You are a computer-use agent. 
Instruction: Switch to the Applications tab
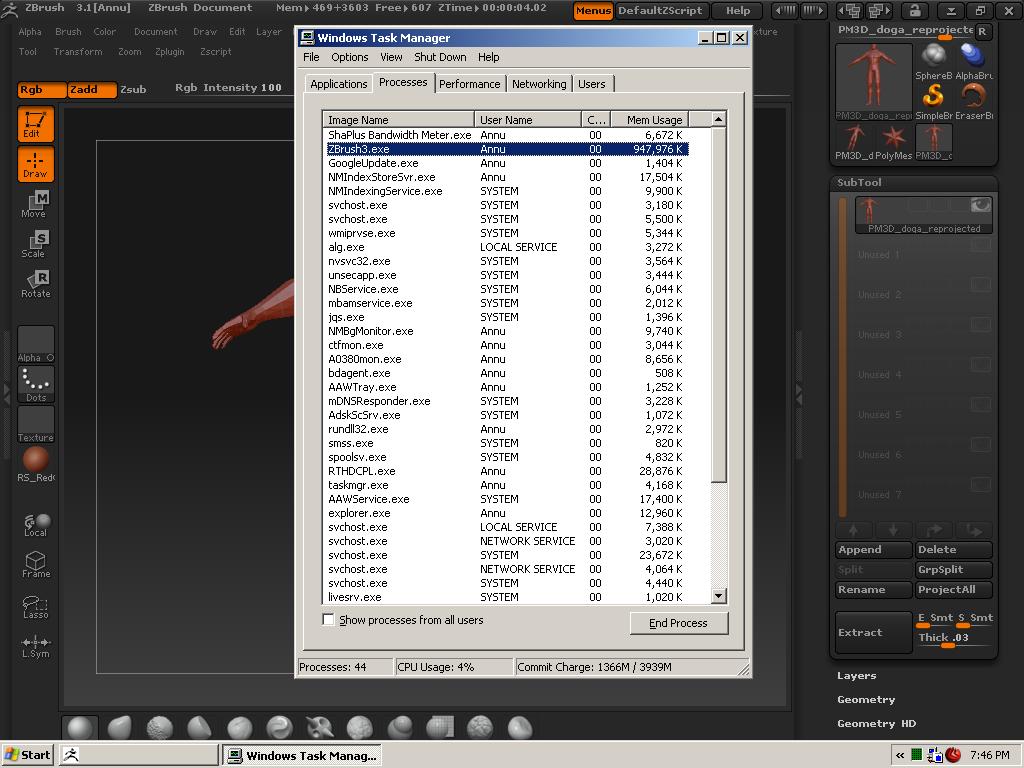(338, 84)
